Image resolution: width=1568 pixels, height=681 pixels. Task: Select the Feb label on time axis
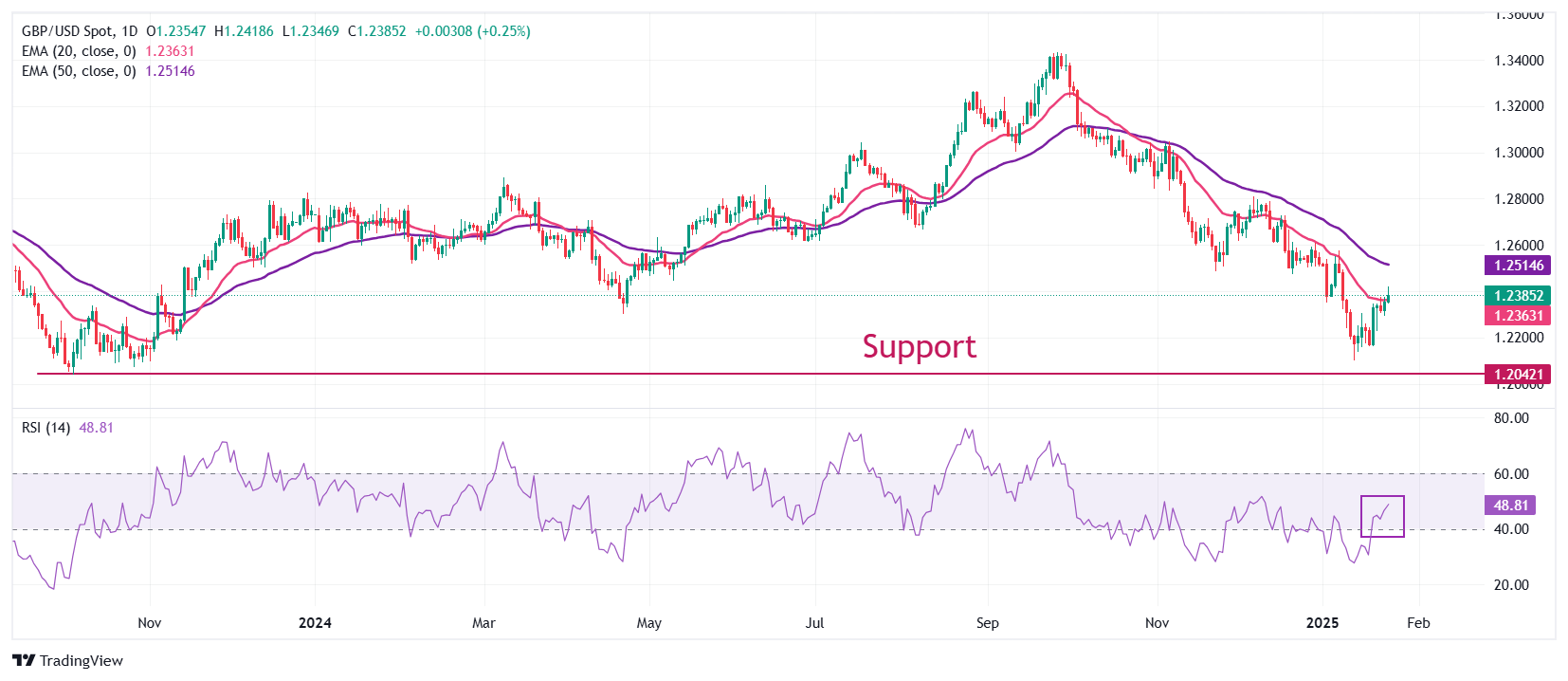[1418, 623]
